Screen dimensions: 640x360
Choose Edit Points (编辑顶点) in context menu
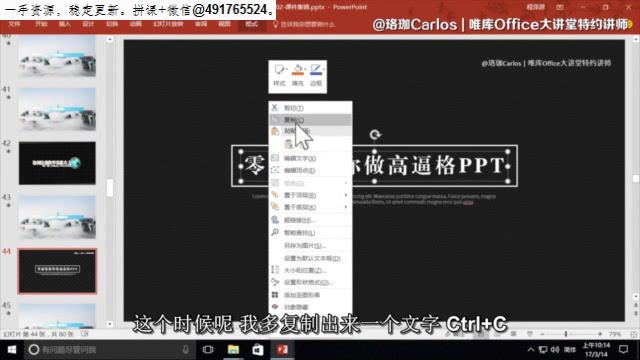pyautogui.click(x=310, y=171)
